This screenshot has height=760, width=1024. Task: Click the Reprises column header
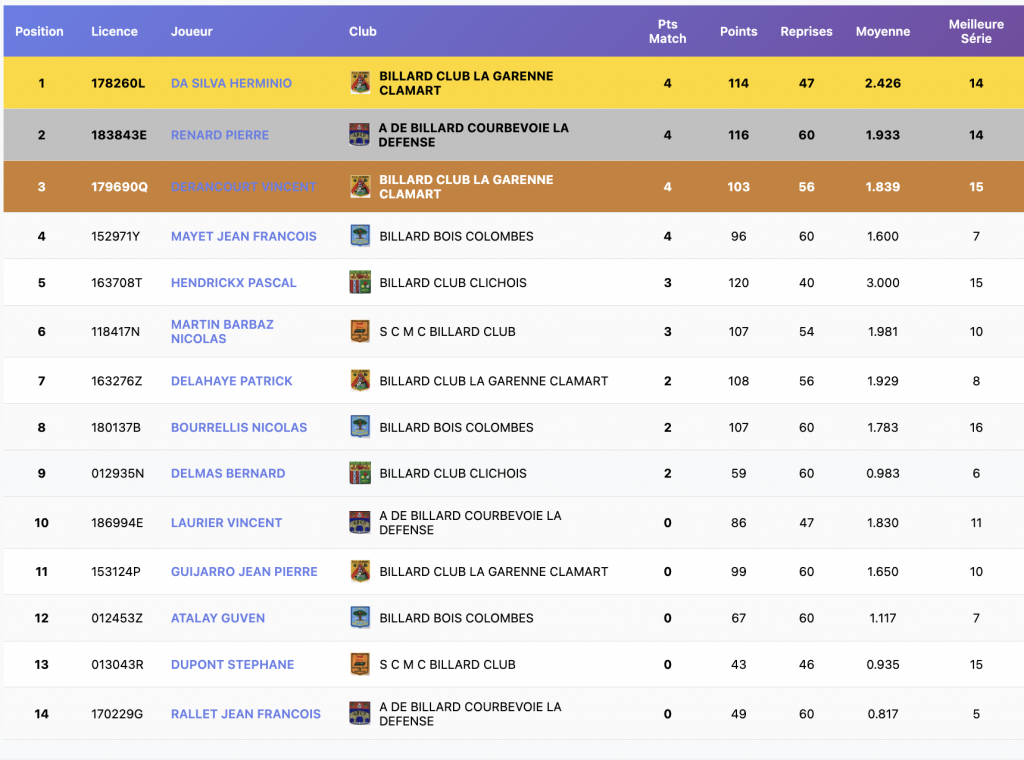pyautogui.click(x=806, y=31)
